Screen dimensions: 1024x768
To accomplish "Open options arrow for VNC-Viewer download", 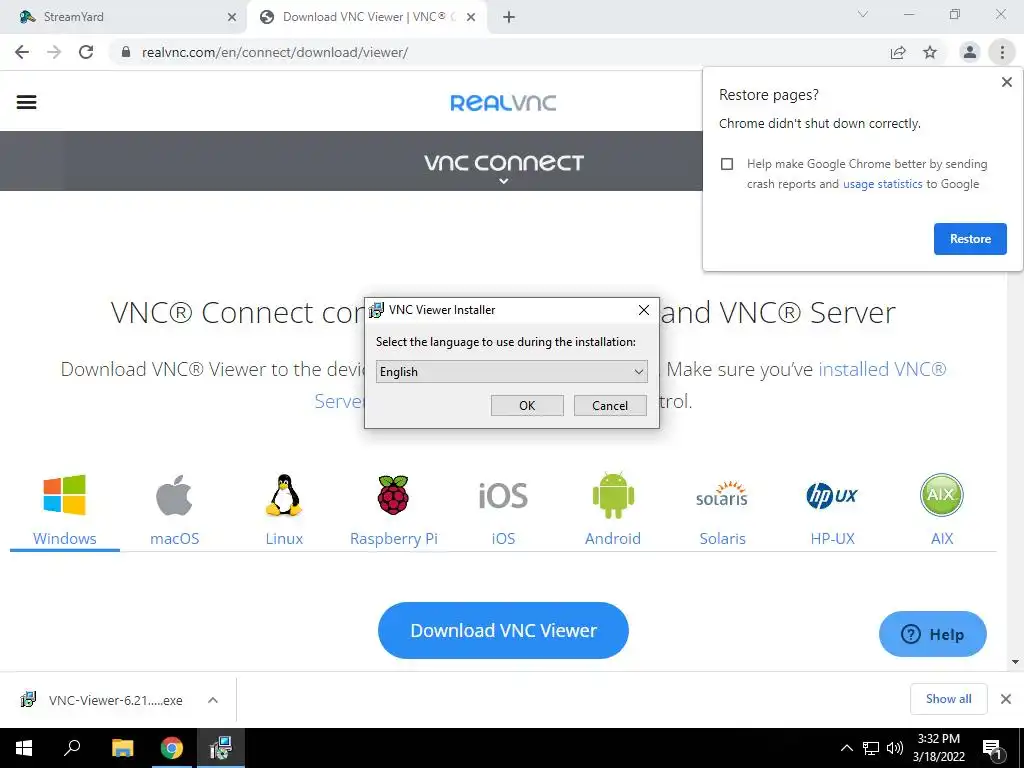I will pyautogui.click(x=213, y=700).
